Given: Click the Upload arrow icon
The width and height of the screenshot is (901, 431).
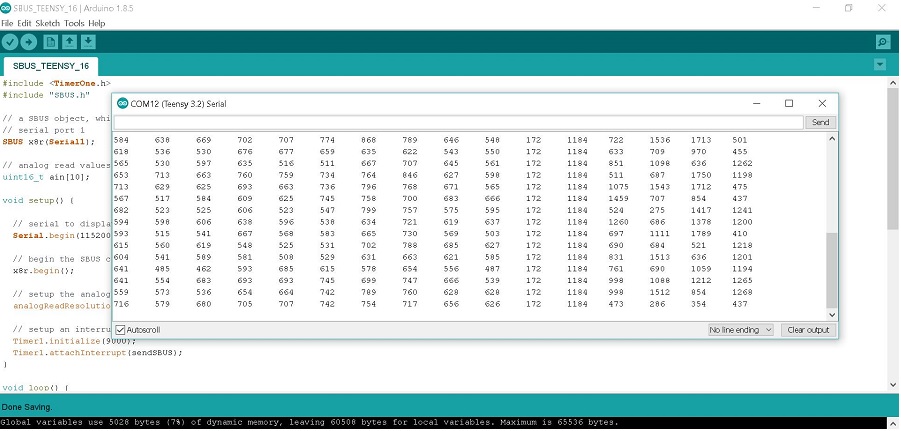Looking at the screenshot, I should click(29, 42).
